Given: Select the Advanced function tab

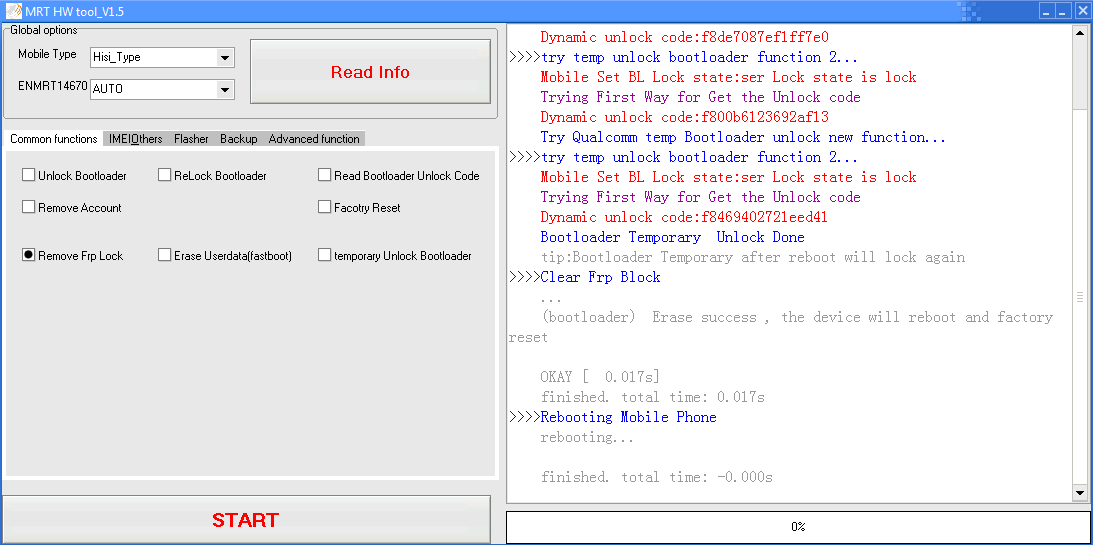Looking at the screenshot, I should pyautogui.click(x=314, y=139).
